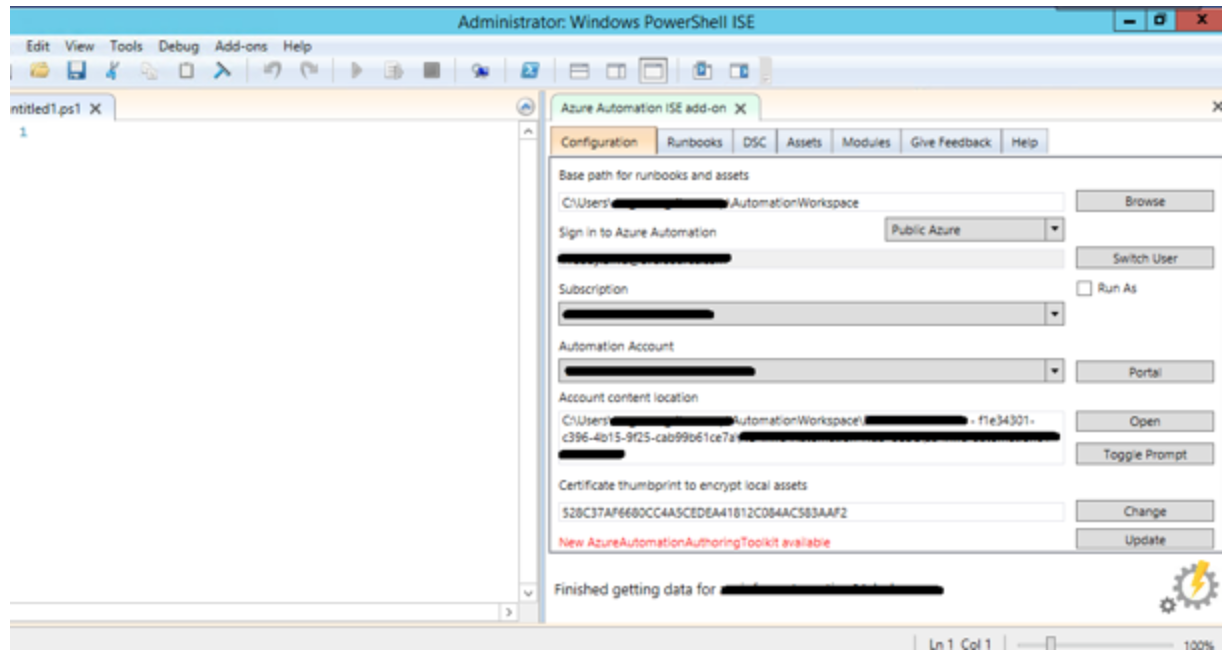Switch to the Assets tab
Image resolution: width=1230 pixels, height=660 pixels.
(x=804, y=143)
